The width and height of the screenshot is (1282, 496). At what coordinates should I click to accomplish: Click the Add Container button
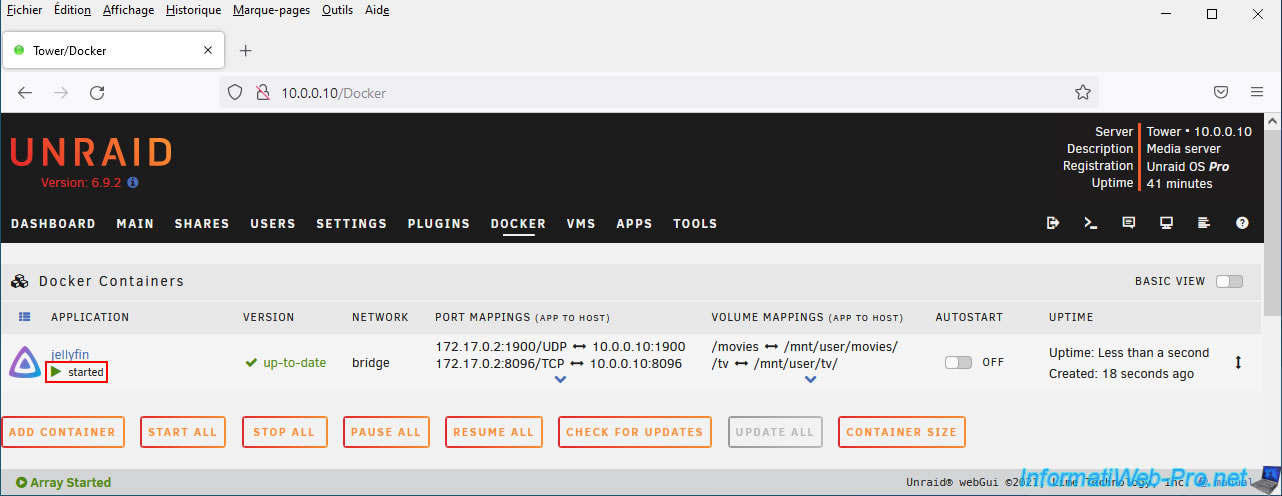pyautogui.click(x=63, y=432)
